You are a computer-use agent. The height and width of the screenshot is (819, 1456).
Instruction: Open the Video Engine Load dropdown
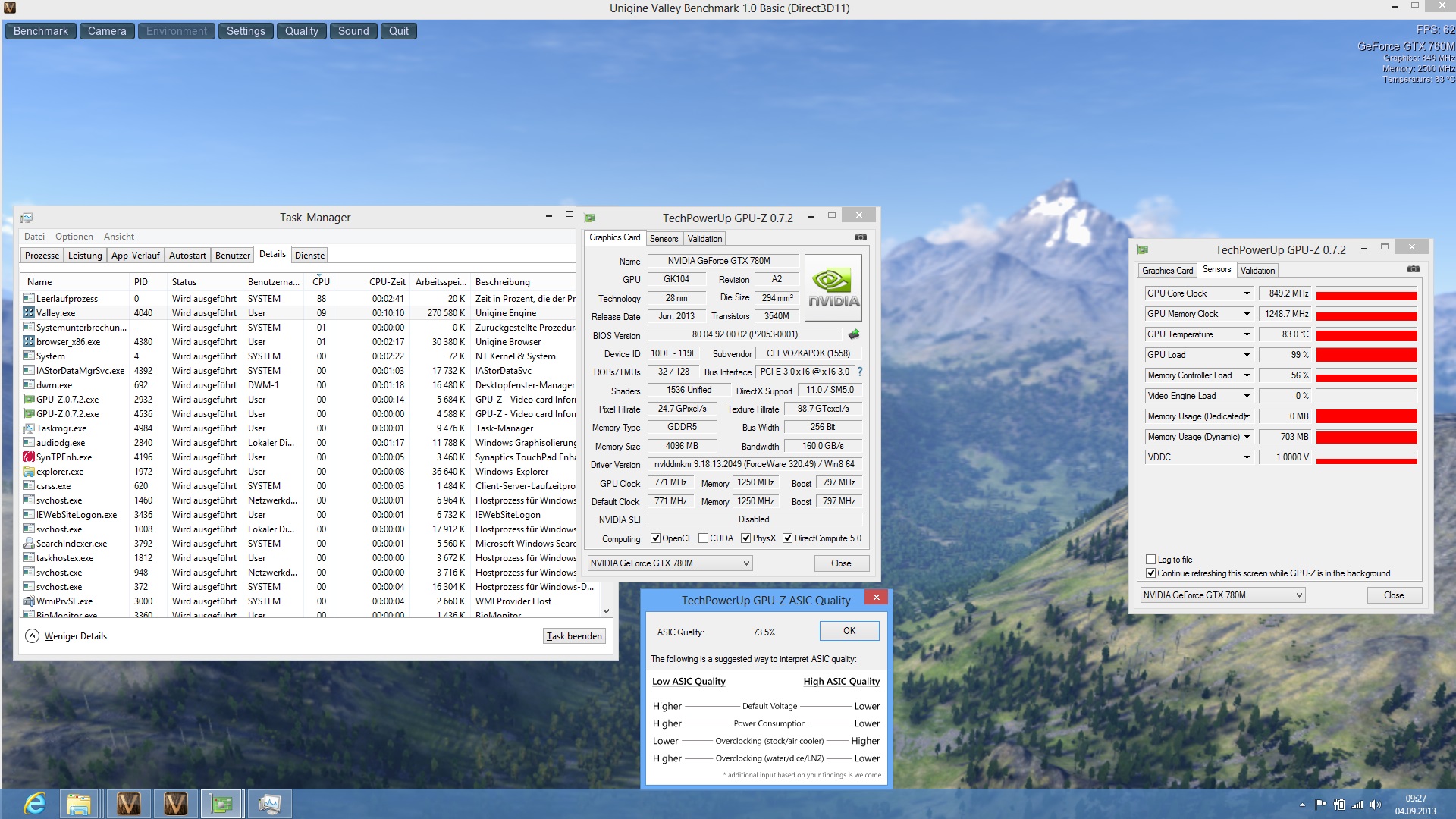click(x=1247, y=396)
